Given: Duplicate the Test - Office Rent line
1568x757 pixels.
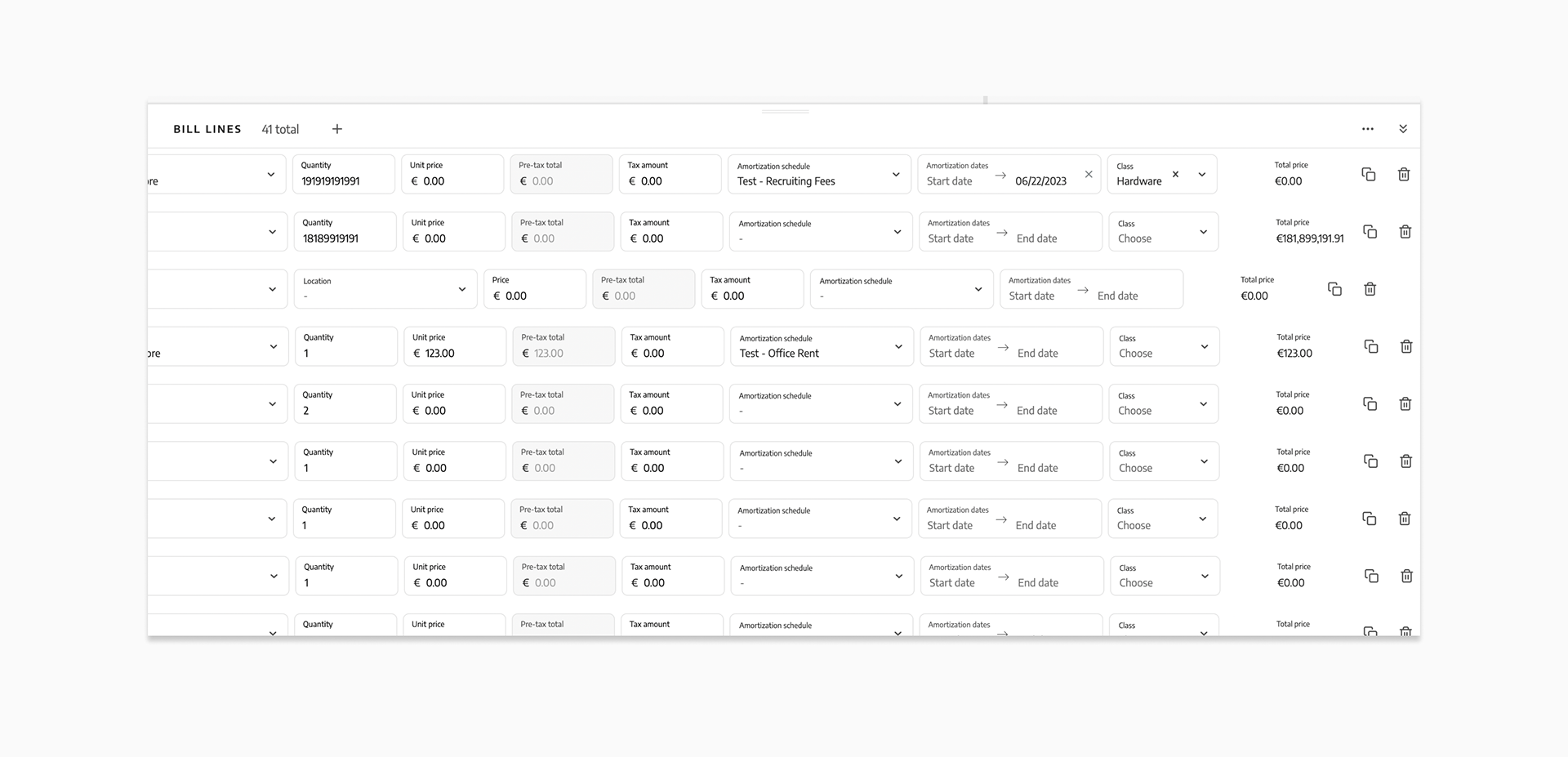Looking at the screenshot, I should click(x=1371, y=346).
